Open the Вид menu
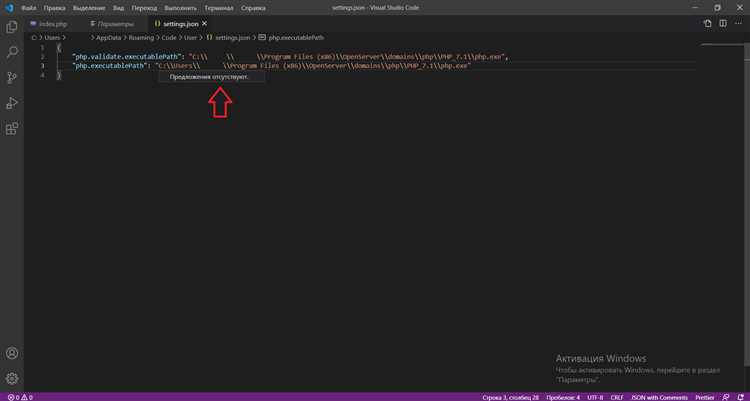This screenshot has width=750, height=401. pyautogui.click(x=119, y=8)
